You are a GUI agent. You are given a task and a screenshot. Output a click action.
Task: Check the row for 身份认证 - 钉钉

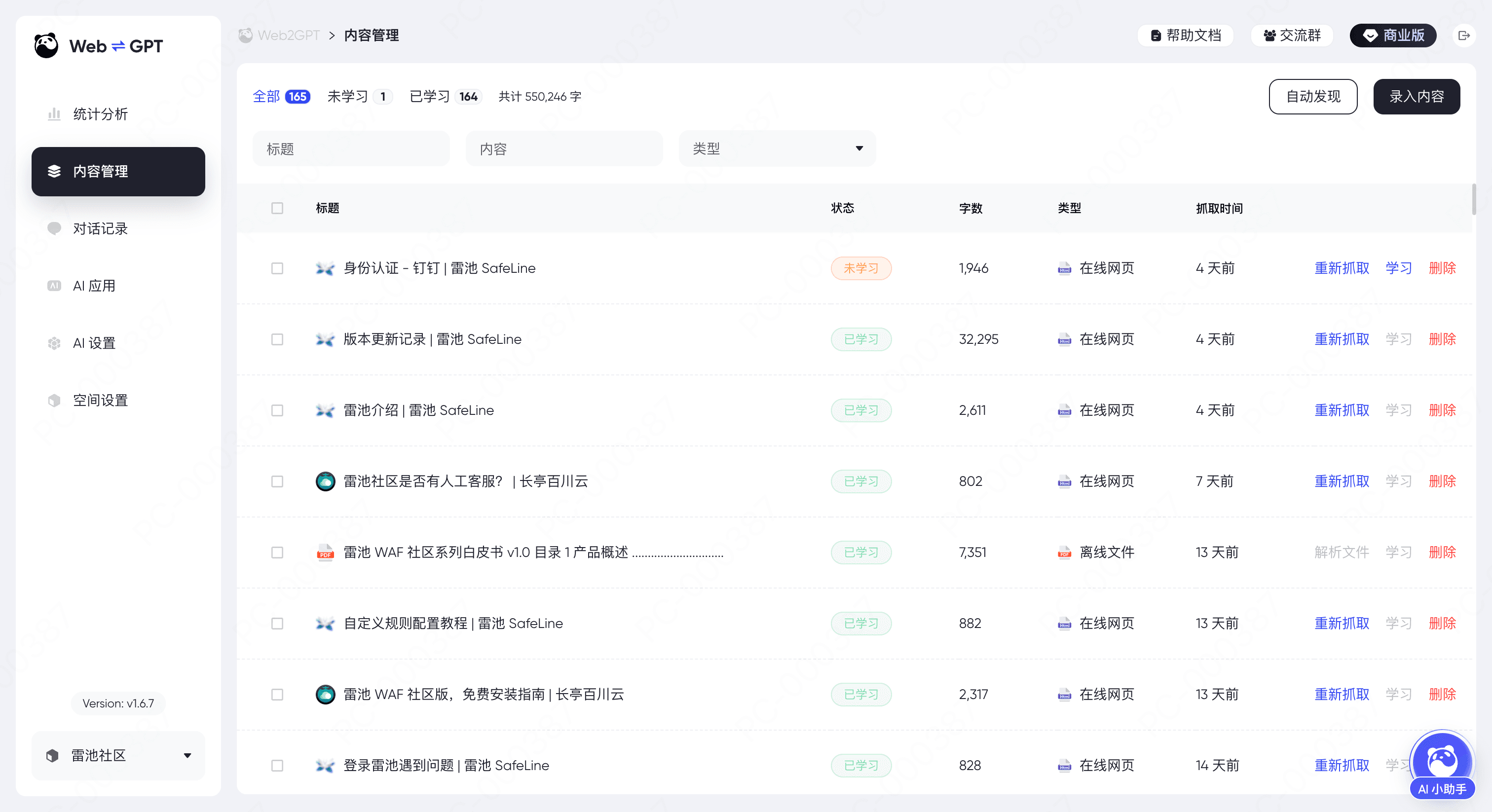click(276, 268)
